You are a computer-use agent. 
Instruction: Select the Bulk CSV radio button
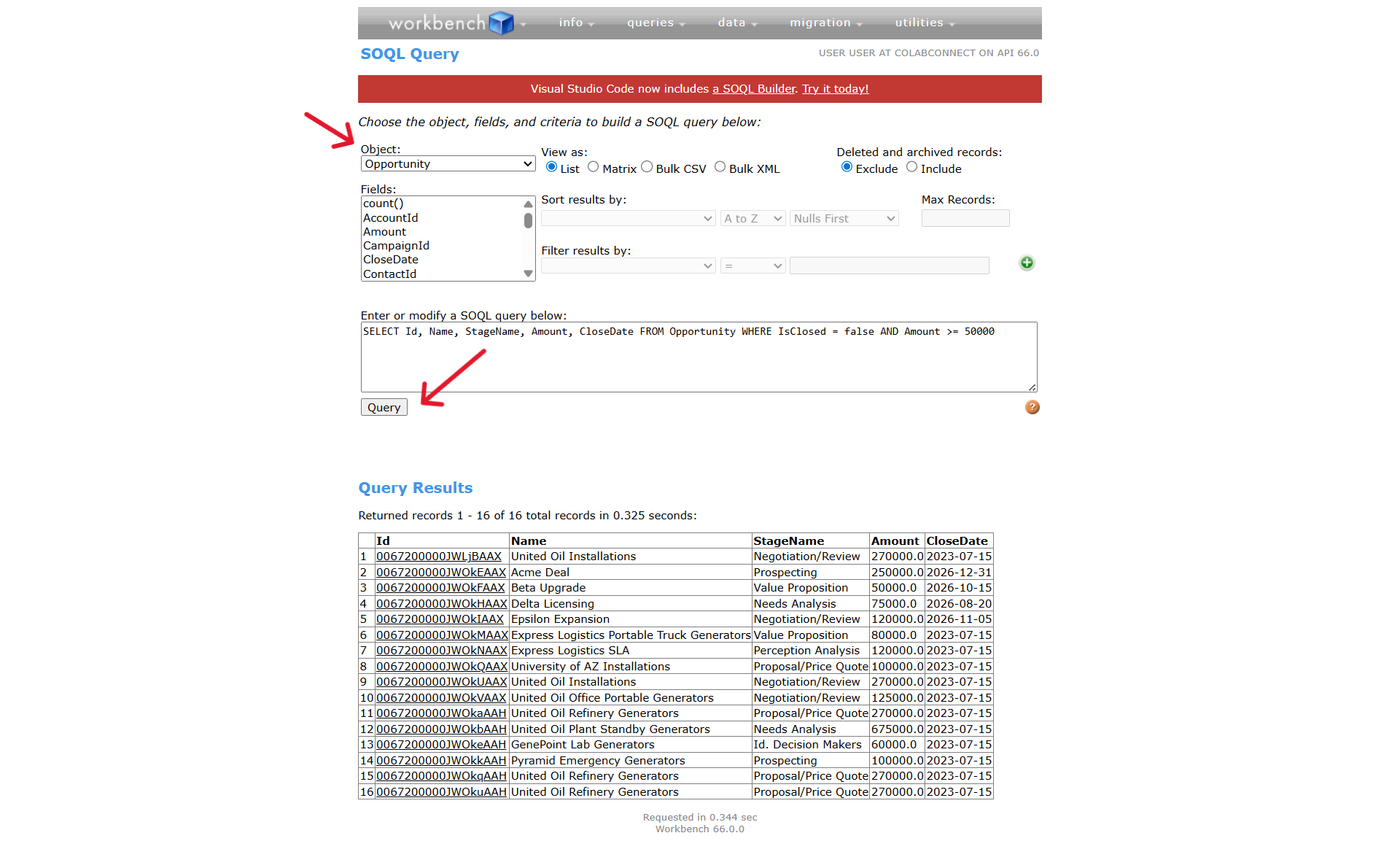click(647, 167)
